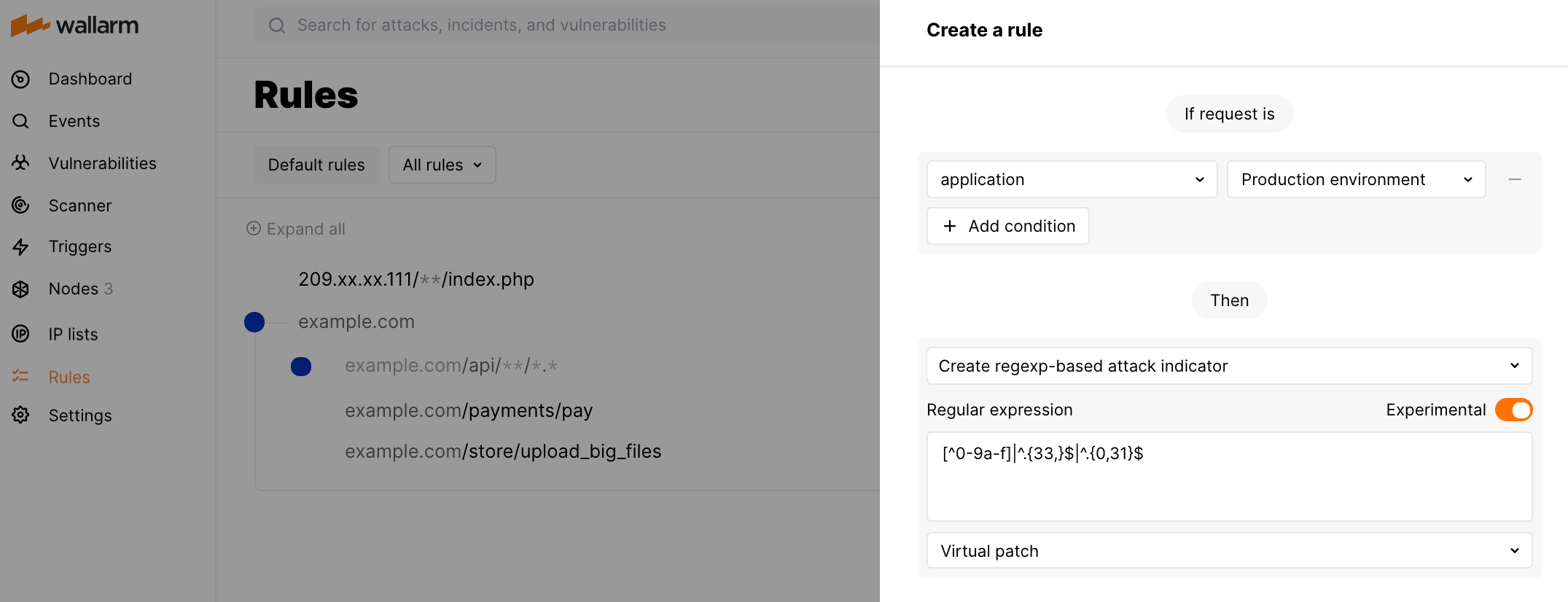Disable the Experimental toggle switch
Viewport: 1568px width, 602px height.
pyautogui.click(x=1513, y=410)
